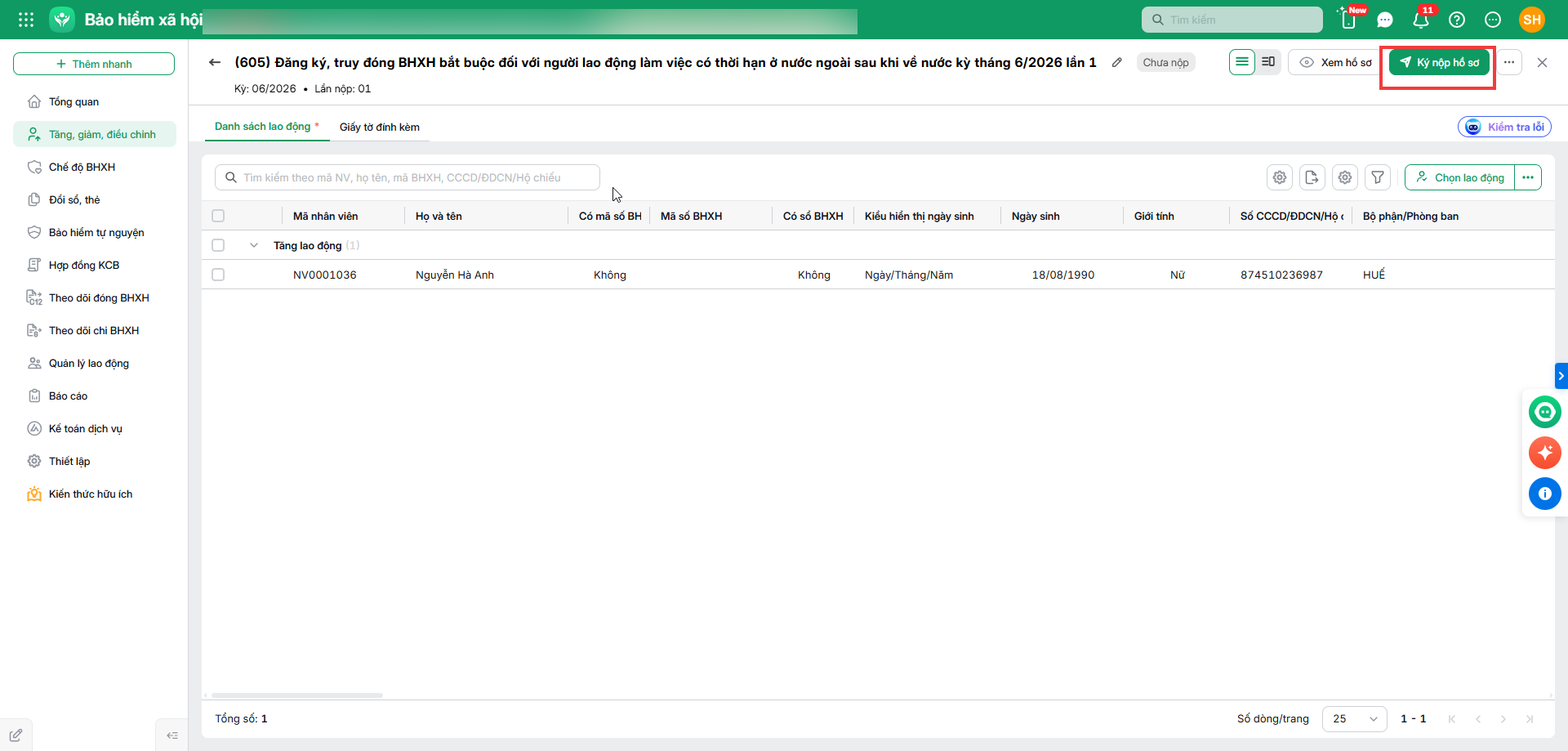Collapse the sidebar with bottom arrow icon
This screenshot has width=1568, height=751.
tap(172, 735)
